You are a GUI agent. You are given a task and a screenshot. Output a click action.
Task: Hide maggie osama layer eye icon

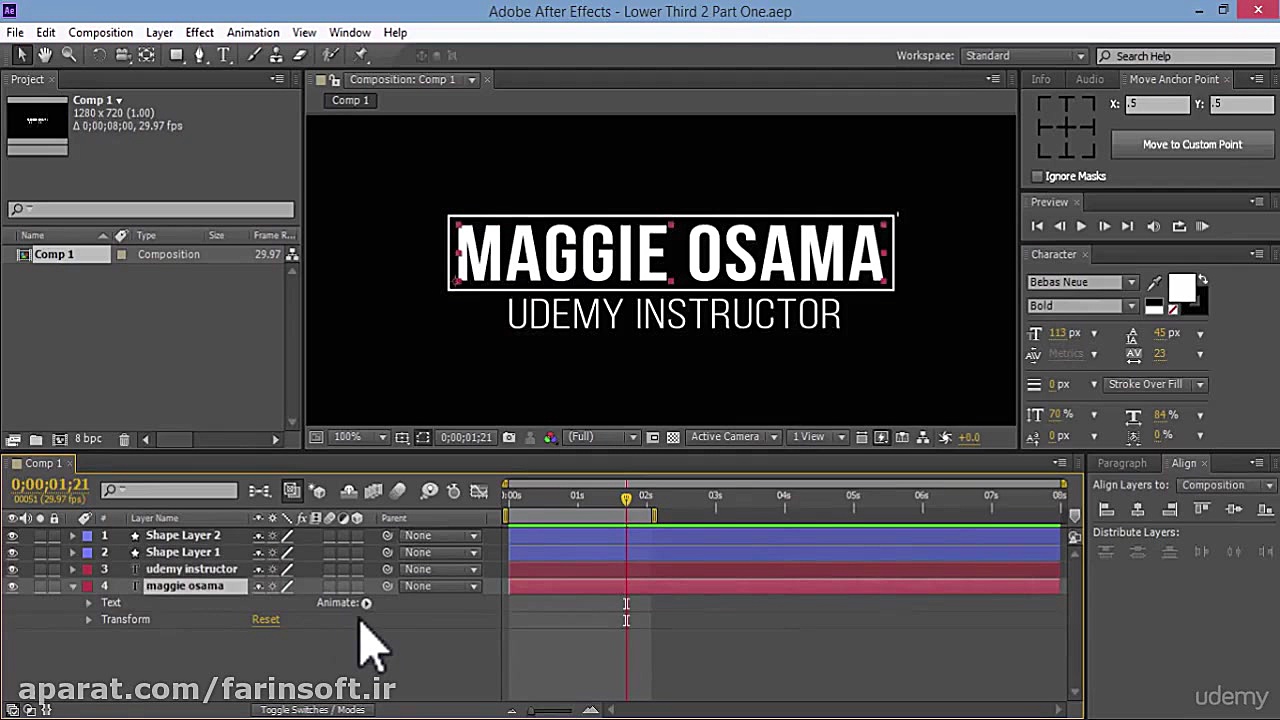(x=12, y=586)
